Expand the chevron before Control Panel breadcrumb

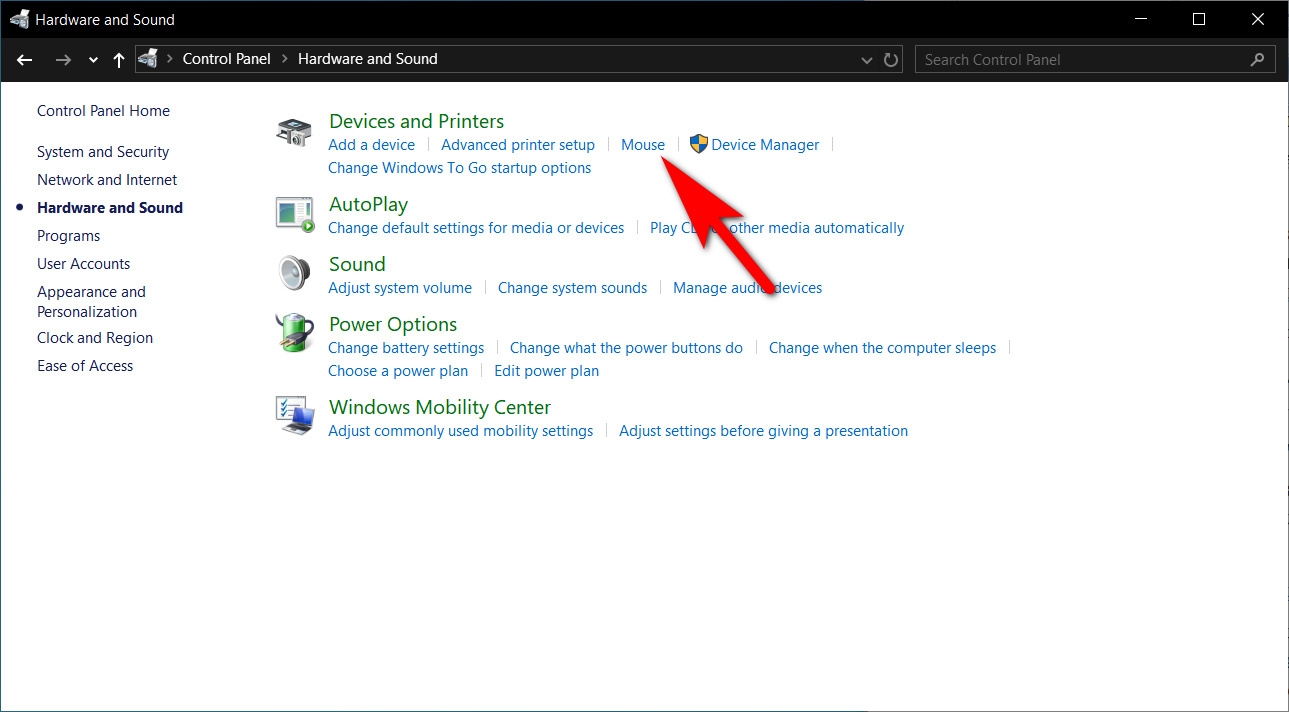click(x=169, y=59)
